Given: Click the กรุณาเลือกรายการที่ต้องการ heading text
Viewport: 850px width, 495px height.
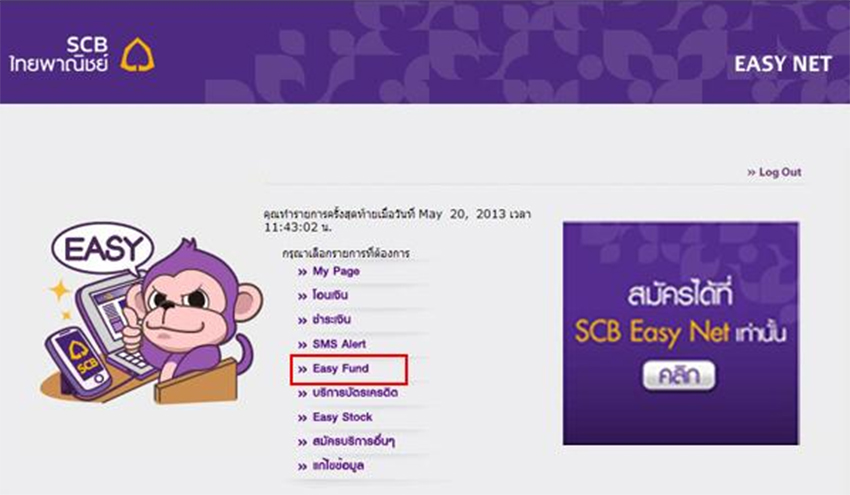Looking at the screenshot, I should [x=346, y=253].
